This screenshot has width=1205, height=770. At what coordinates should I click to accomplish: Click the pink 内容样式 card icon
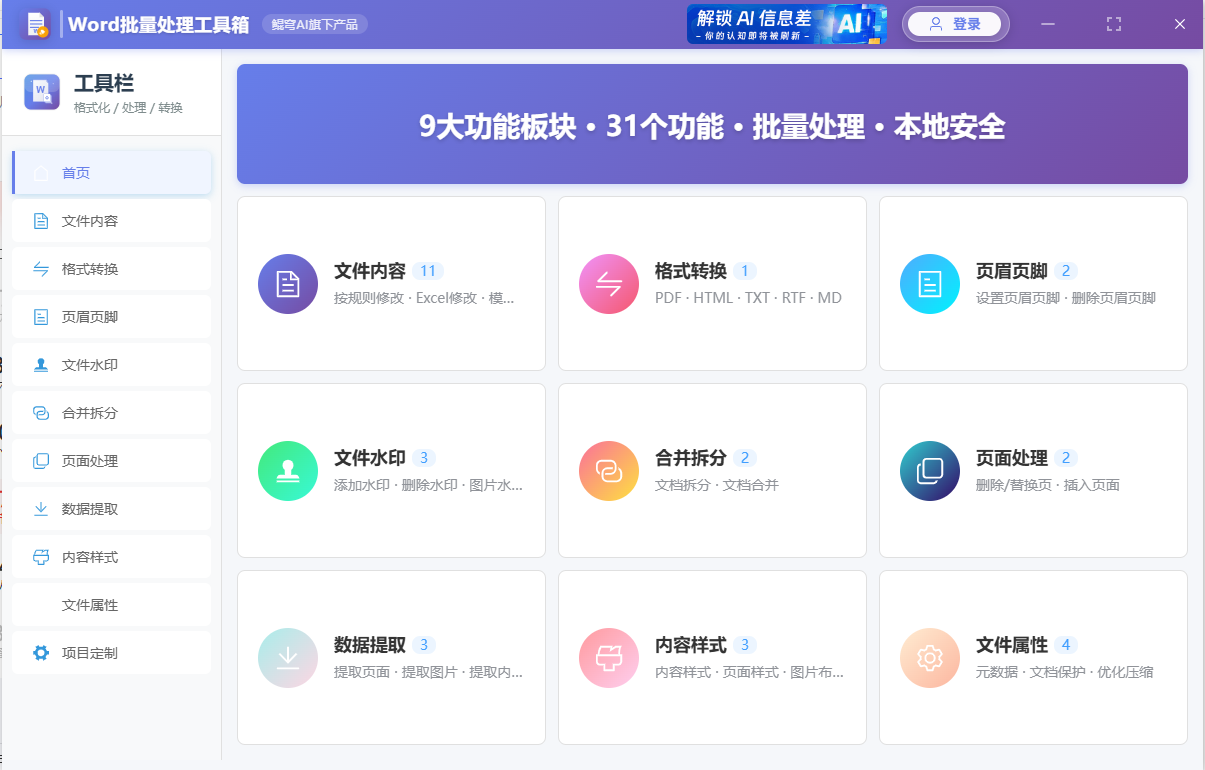coord(608,657)
